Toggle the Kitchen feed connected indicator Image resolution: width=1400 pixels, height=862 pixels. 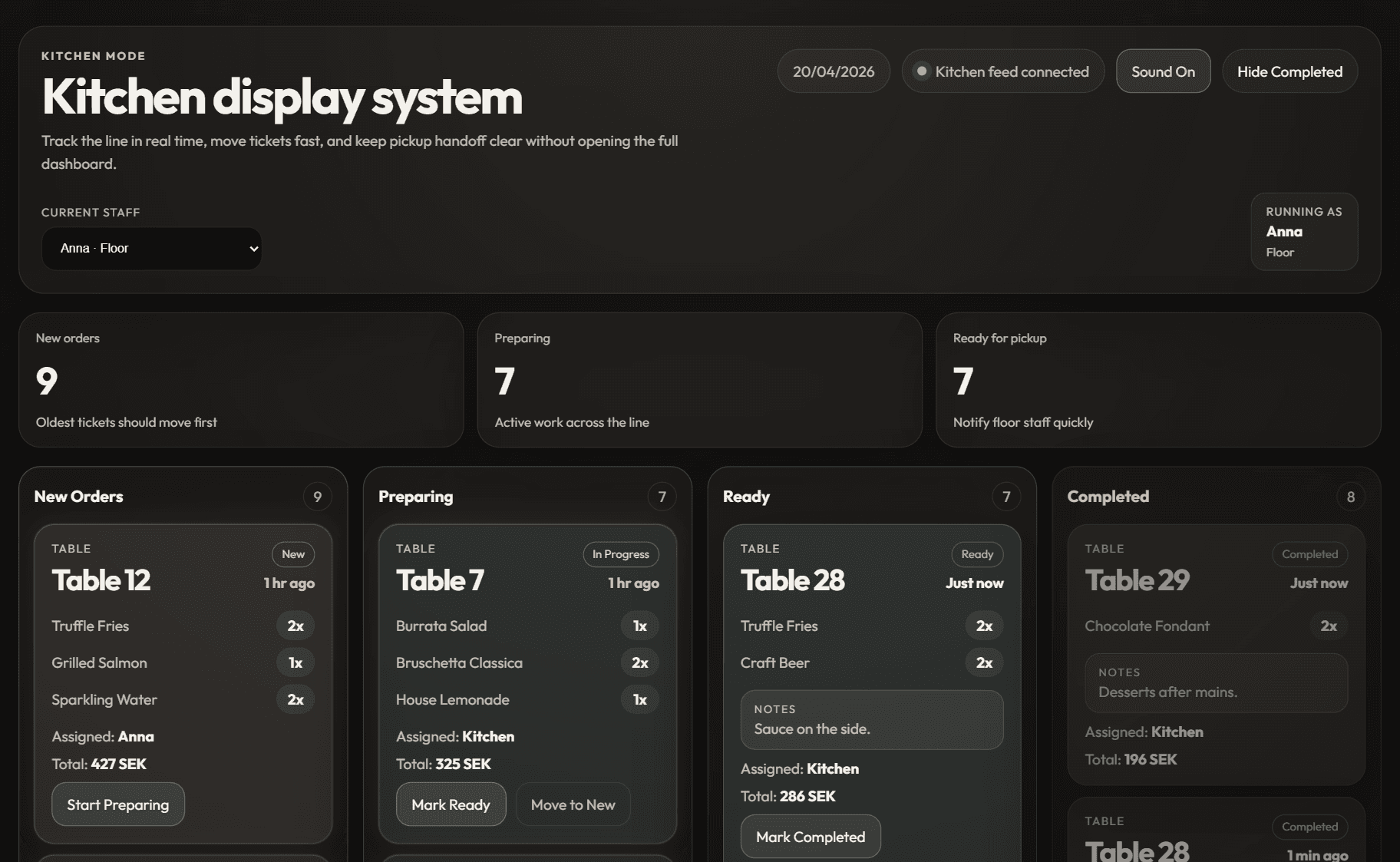point(1002,71)
